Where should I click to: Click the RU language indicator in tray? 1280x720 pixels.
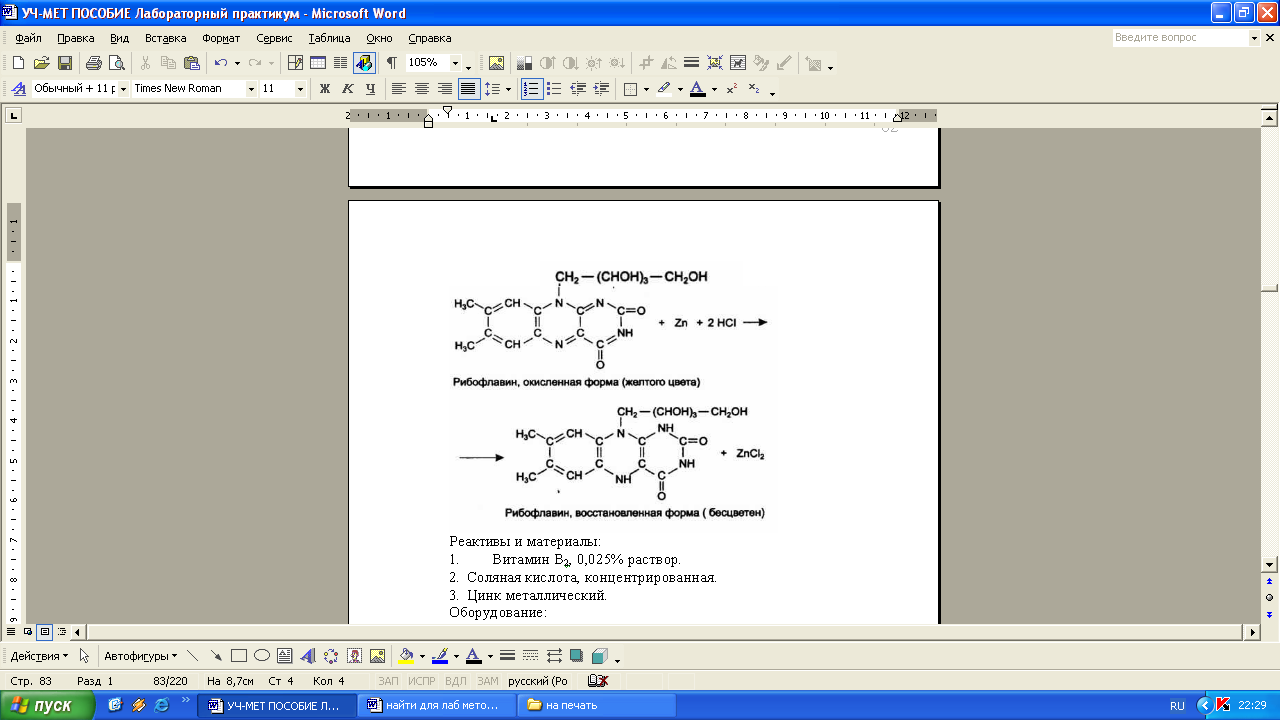[1177, 705]
